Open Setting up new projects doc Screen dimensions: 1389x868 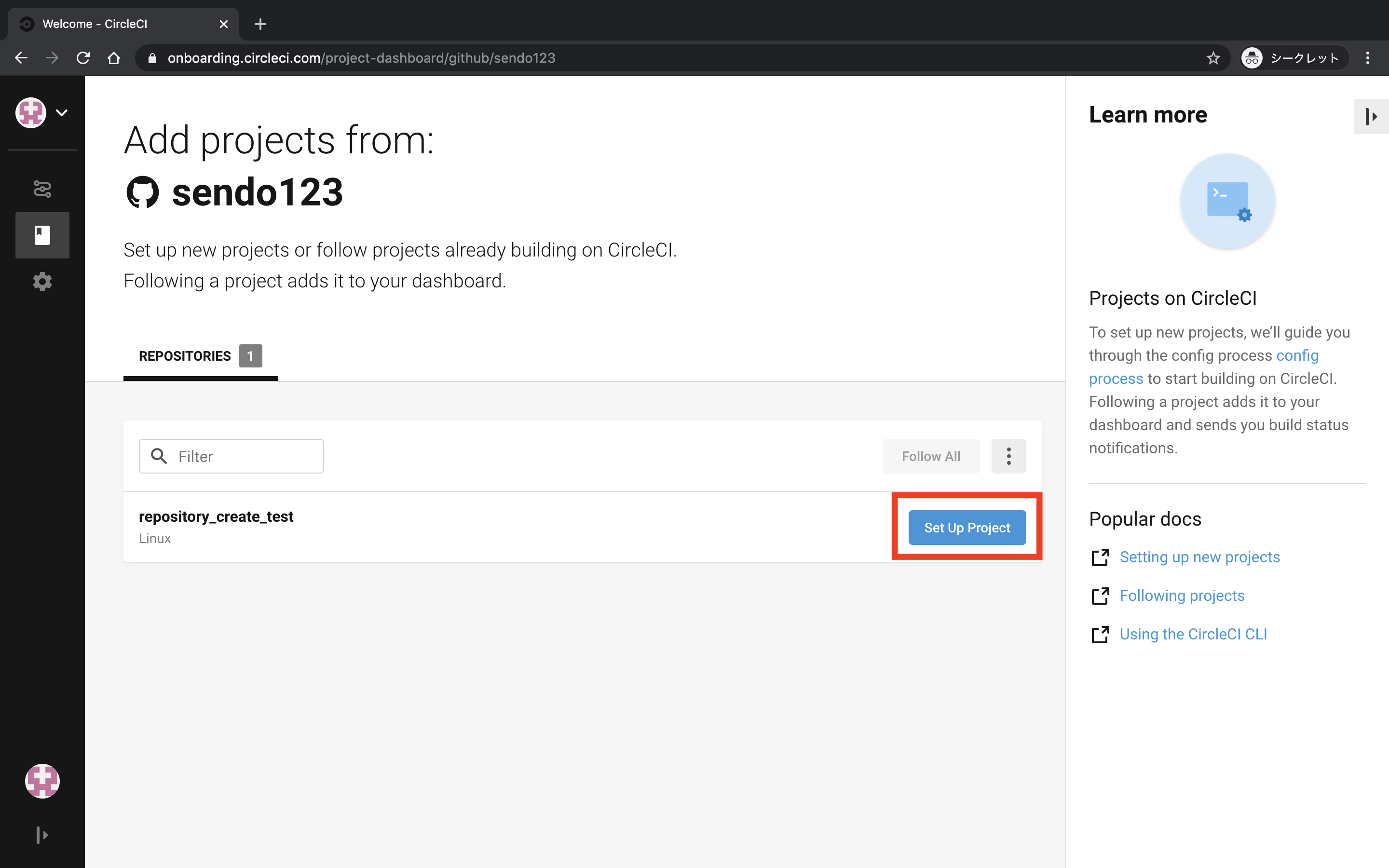click(1199, 557)
